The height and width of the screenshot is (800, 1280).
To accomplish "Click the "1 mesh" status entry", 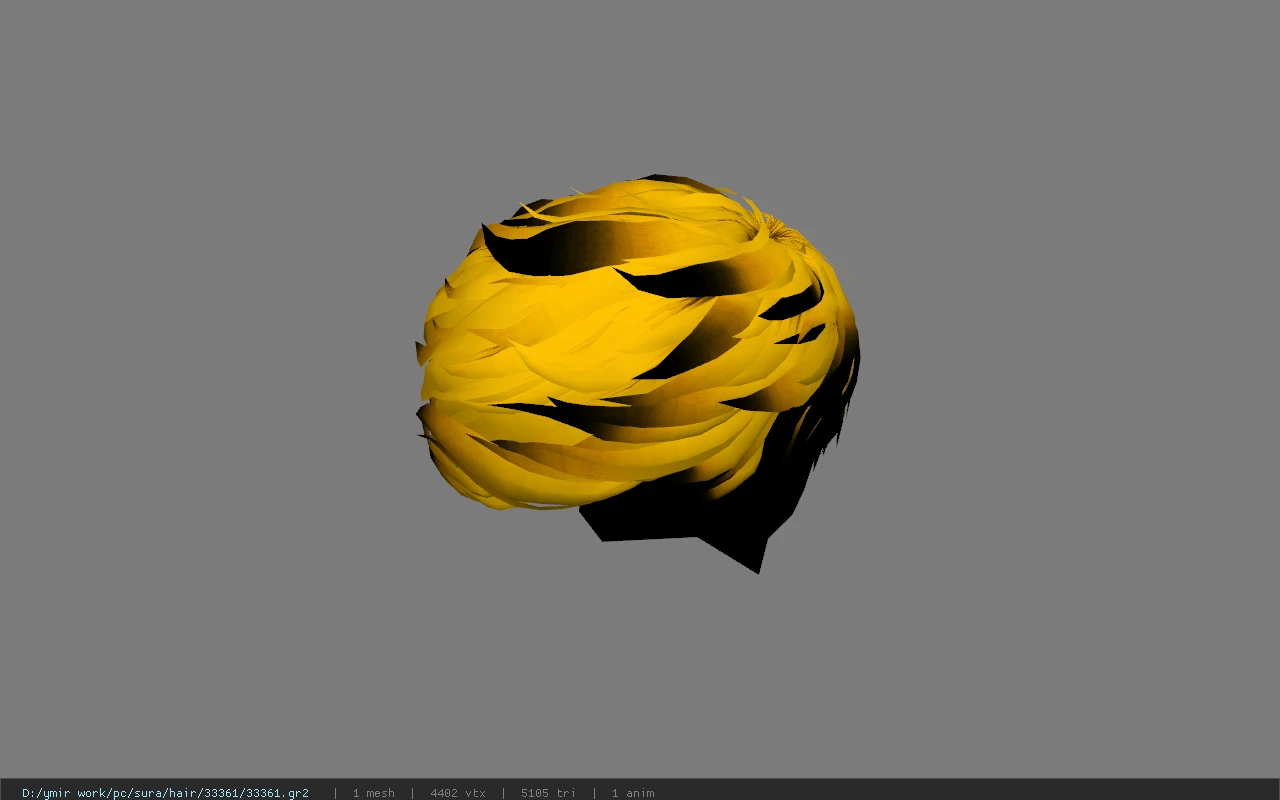I will coord(373,793).
